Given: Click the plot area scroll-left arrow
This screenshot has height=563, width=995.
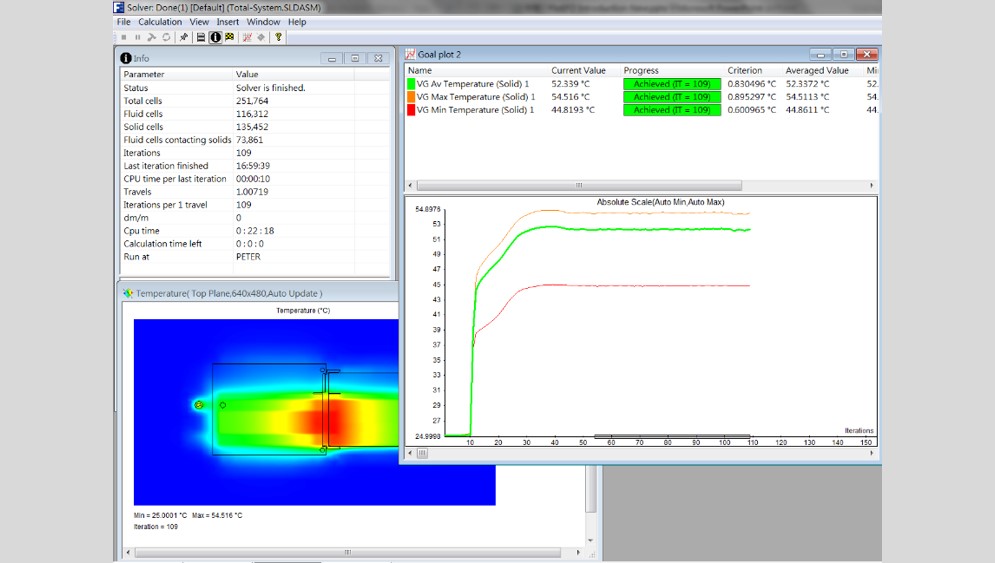Looking at the screenshot, I should point(411,453).
